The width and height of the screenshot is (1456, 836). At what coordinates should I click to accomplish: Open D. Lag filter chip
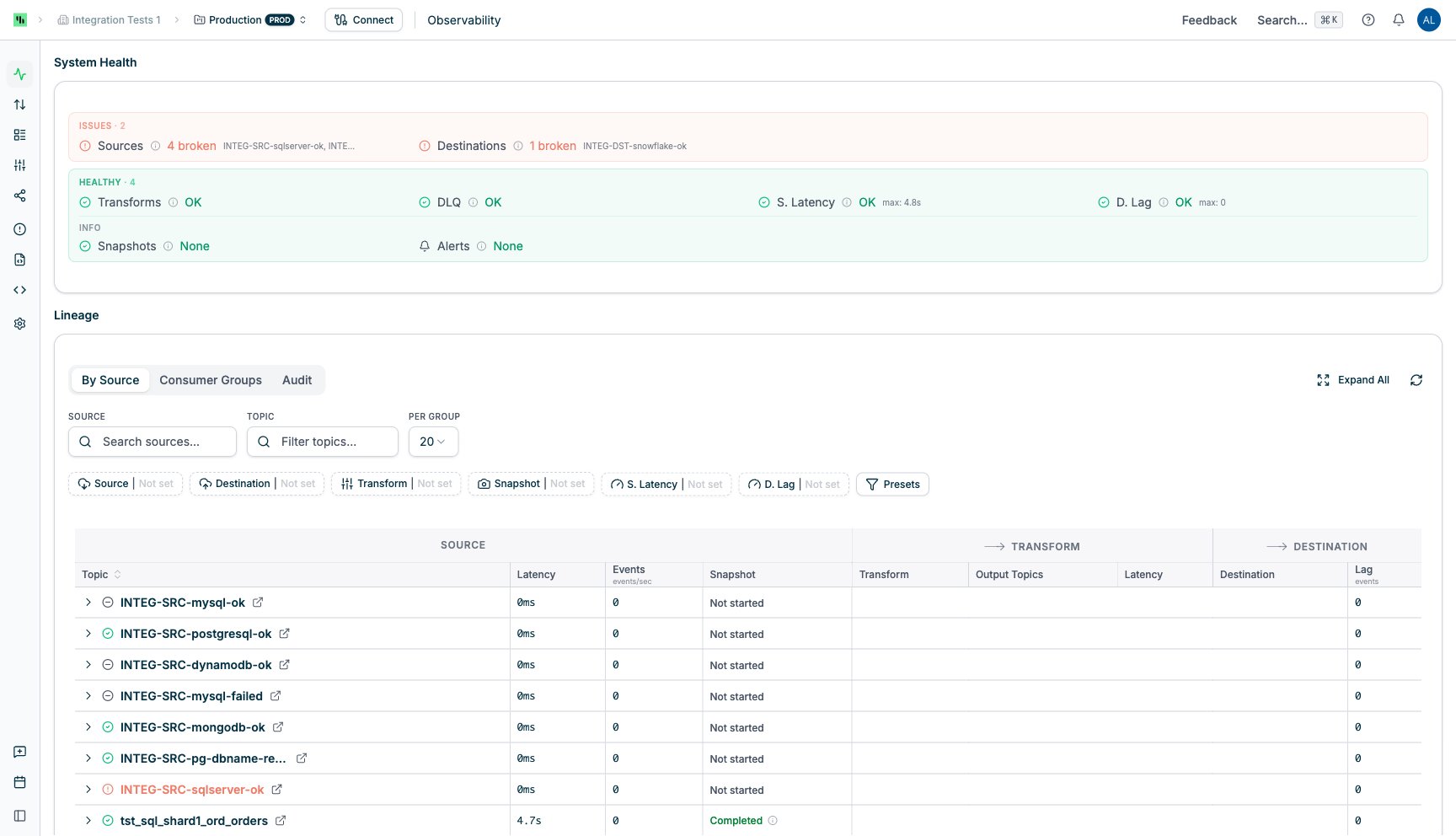pos(794,484)
